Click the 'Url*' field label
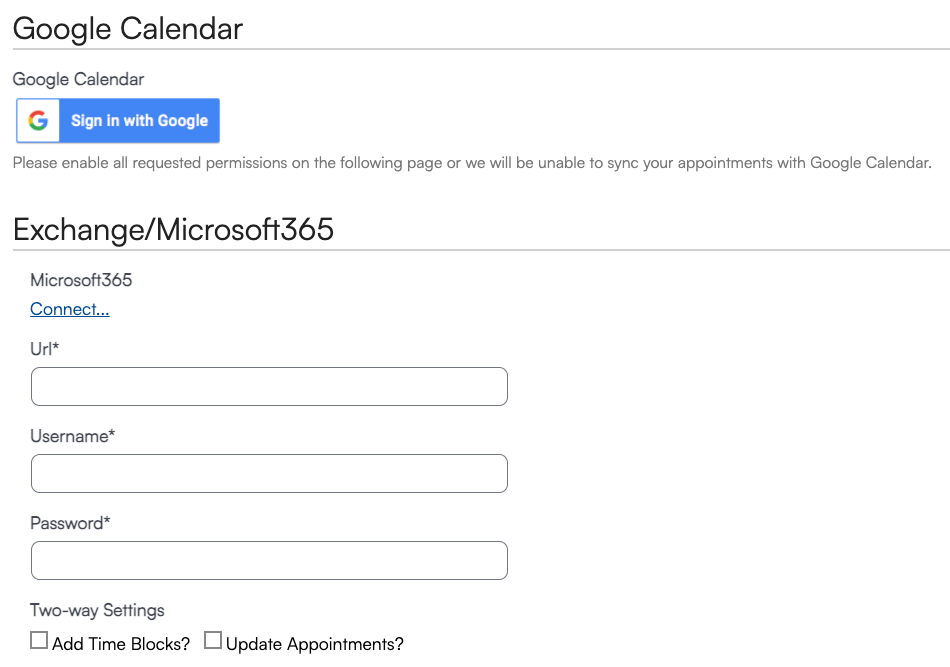Viewport: 950px width, 667px height. point(45,349)
